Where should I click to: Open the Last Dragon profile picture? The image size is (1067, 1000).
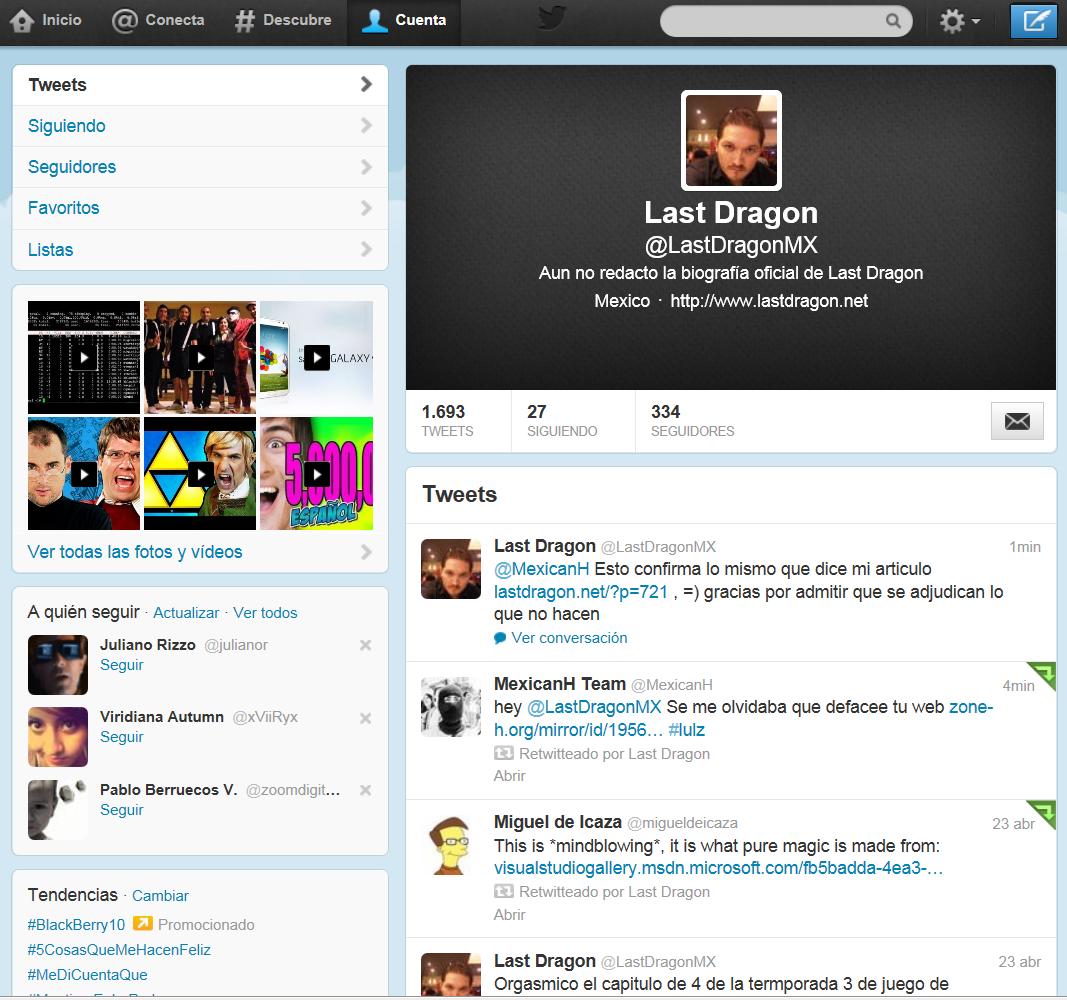coord(731,141)
